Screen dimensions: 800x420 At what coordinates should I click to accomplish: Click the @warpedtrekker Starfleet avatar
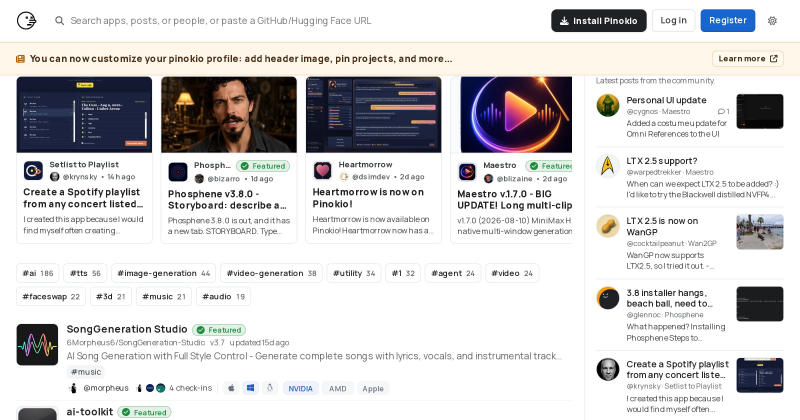(x=608, y=166)
